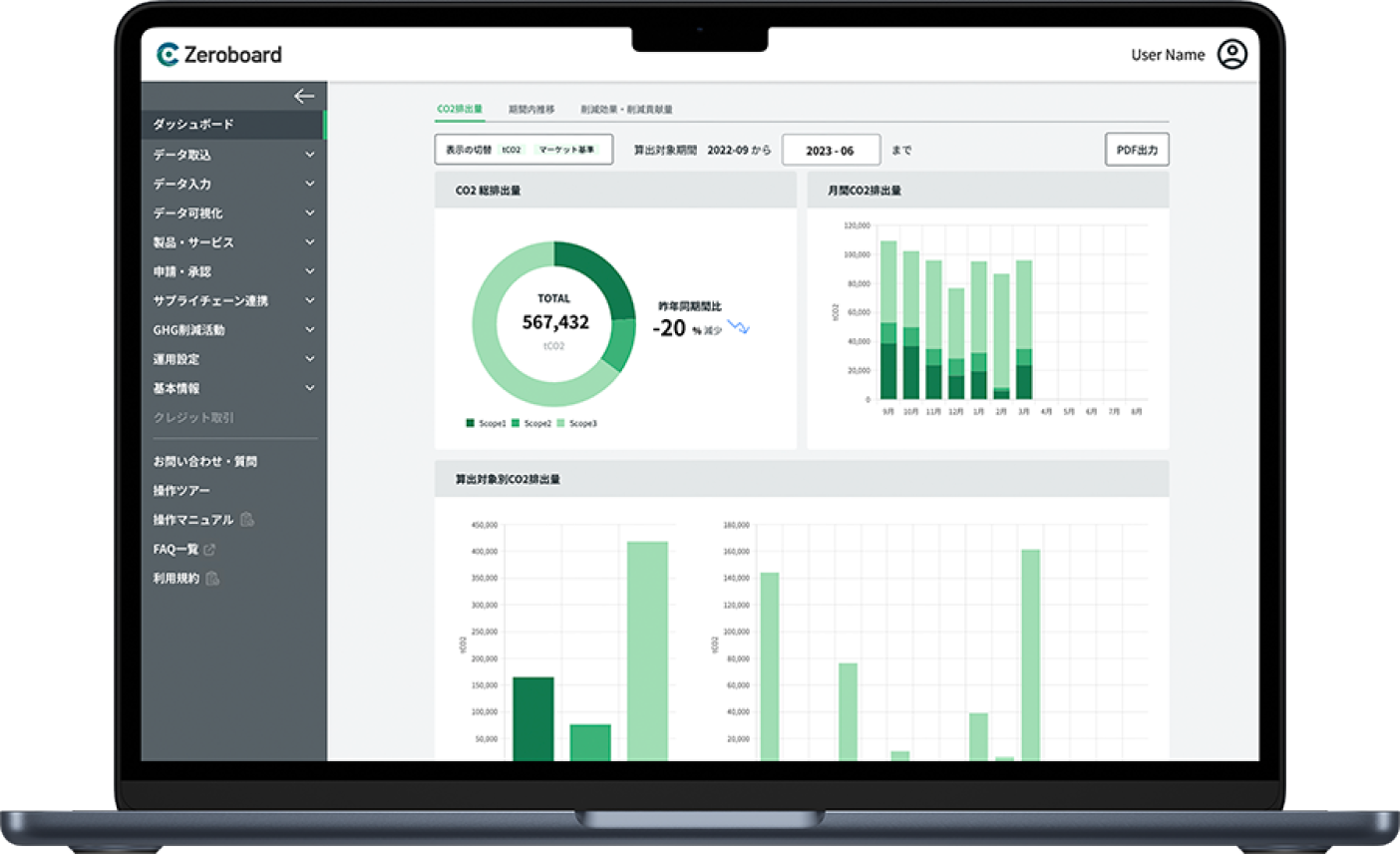Click the 9月 bar in monthly chart

(x=888, y=319)
